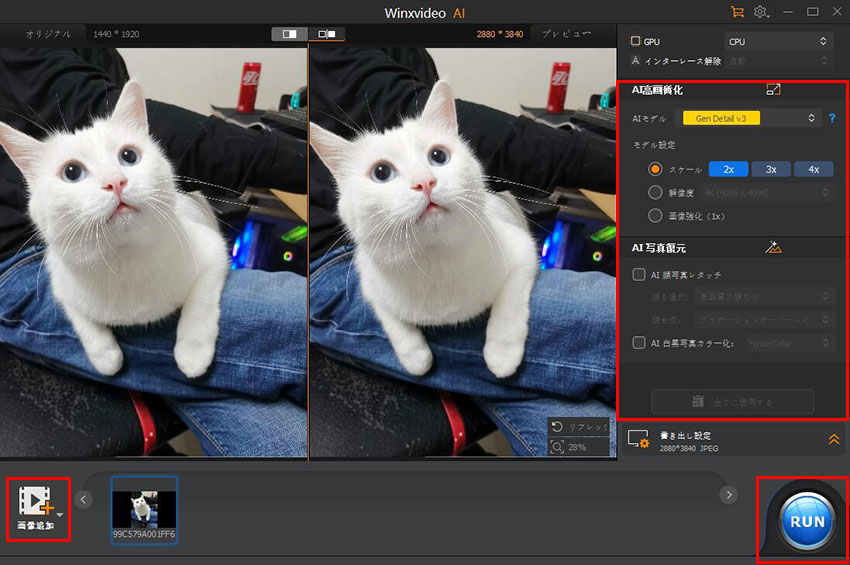Viewport: 850px width, 565px height.
Task: Select the スケール radio button
Action: (x=655, y=169)
